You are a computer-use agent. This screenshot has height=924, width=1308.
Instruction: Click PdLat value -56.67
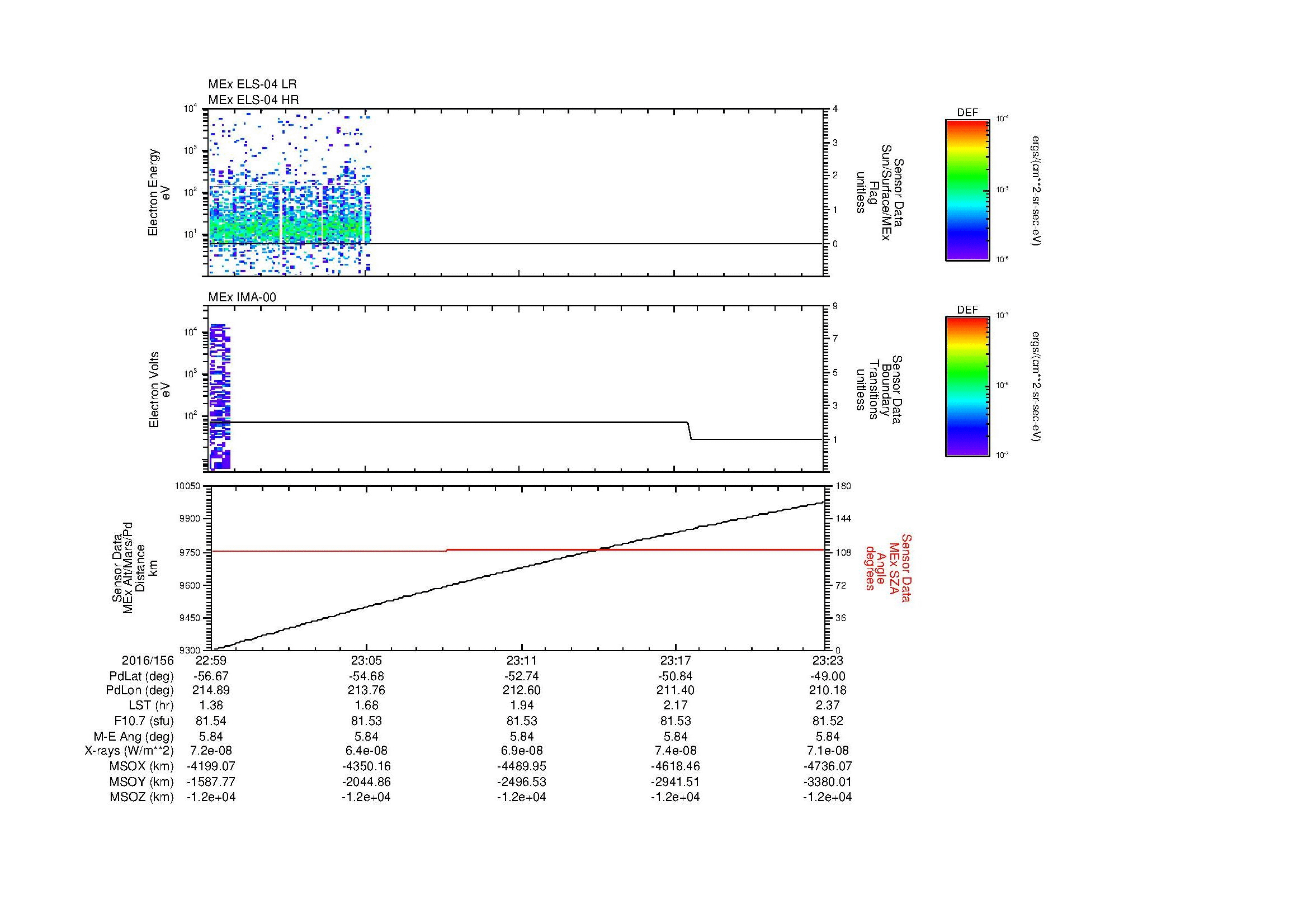[211, 676]
